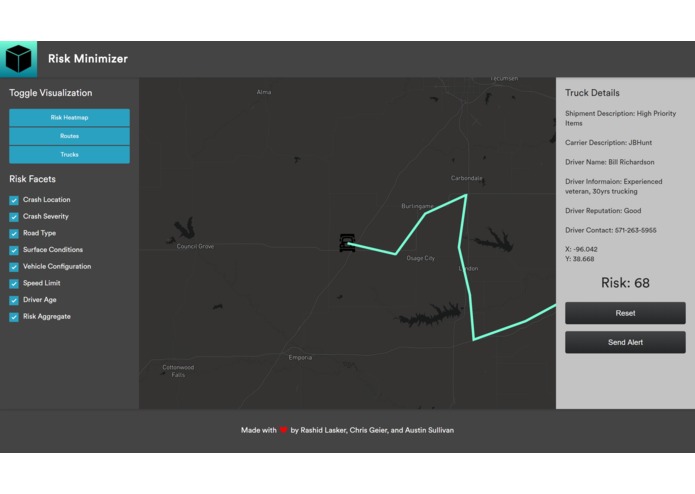Click the Carbondale map label
Image resolution: width=695 pixels, height=494 pixels.
pos(466,178)
